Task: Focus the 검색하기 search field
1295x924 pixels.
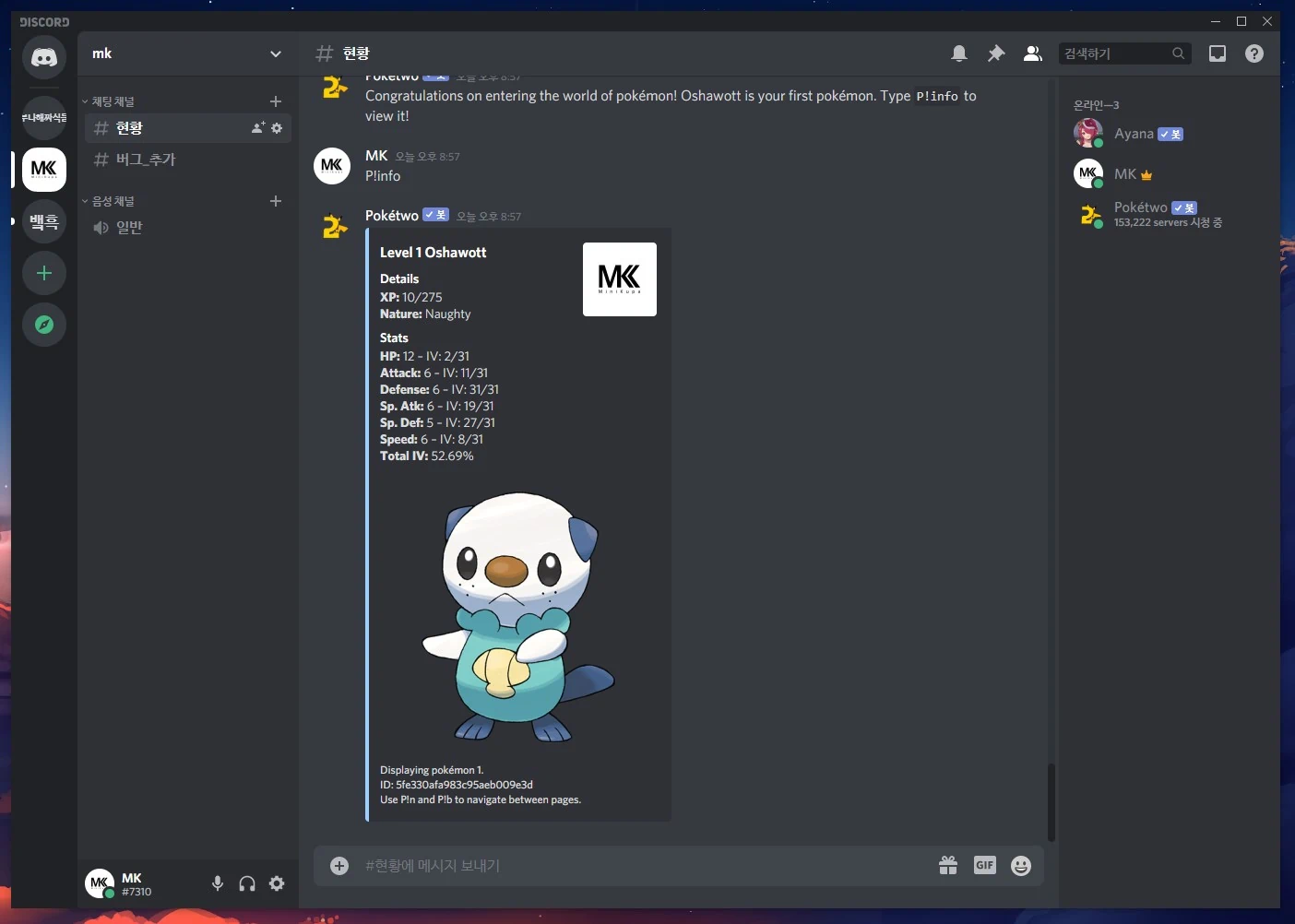Action: (x=1124, y=53)
